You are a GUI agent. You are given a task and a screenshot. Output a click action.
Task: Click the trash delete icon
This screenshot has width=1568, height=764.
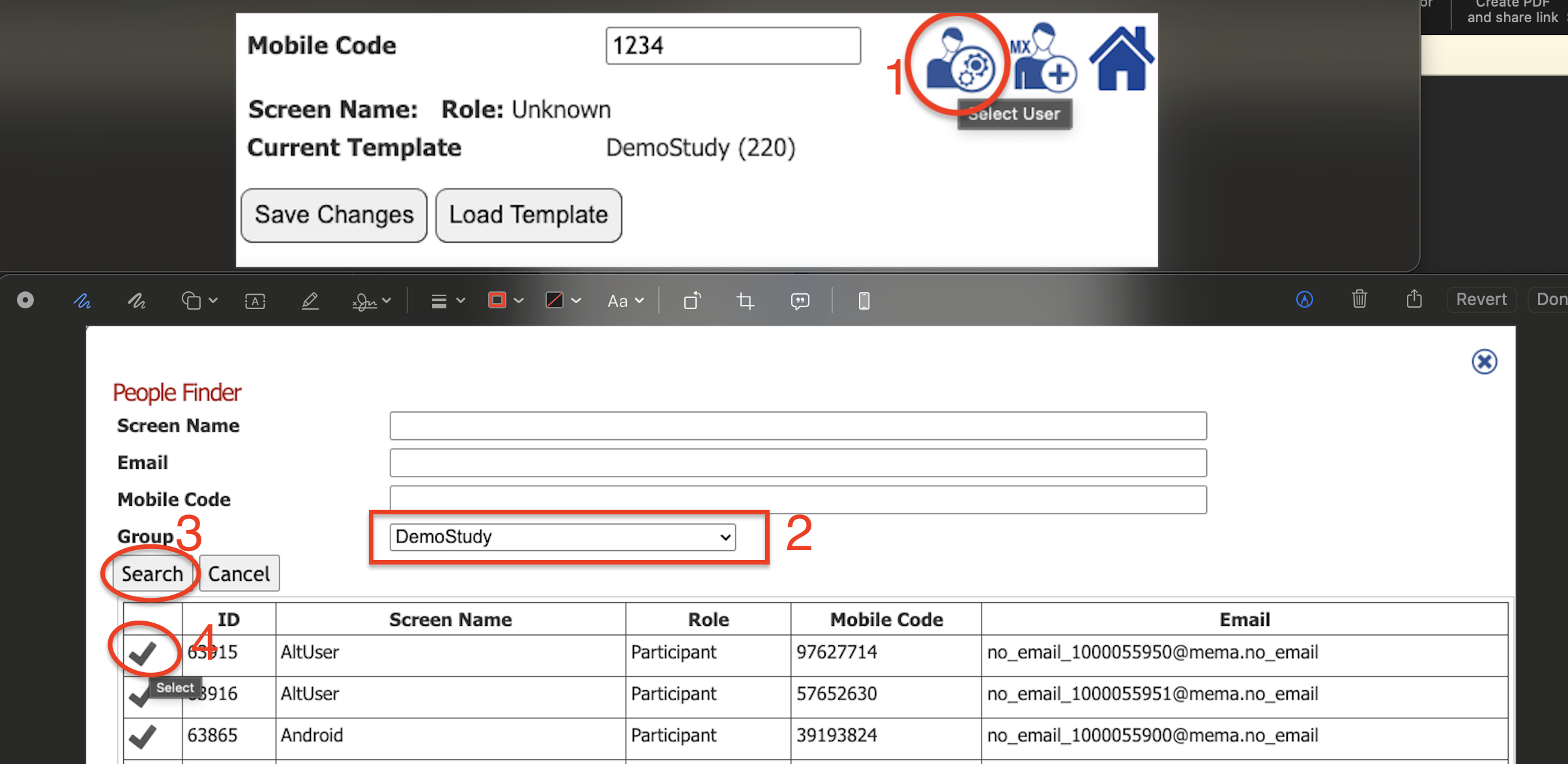pos(1359,299)
